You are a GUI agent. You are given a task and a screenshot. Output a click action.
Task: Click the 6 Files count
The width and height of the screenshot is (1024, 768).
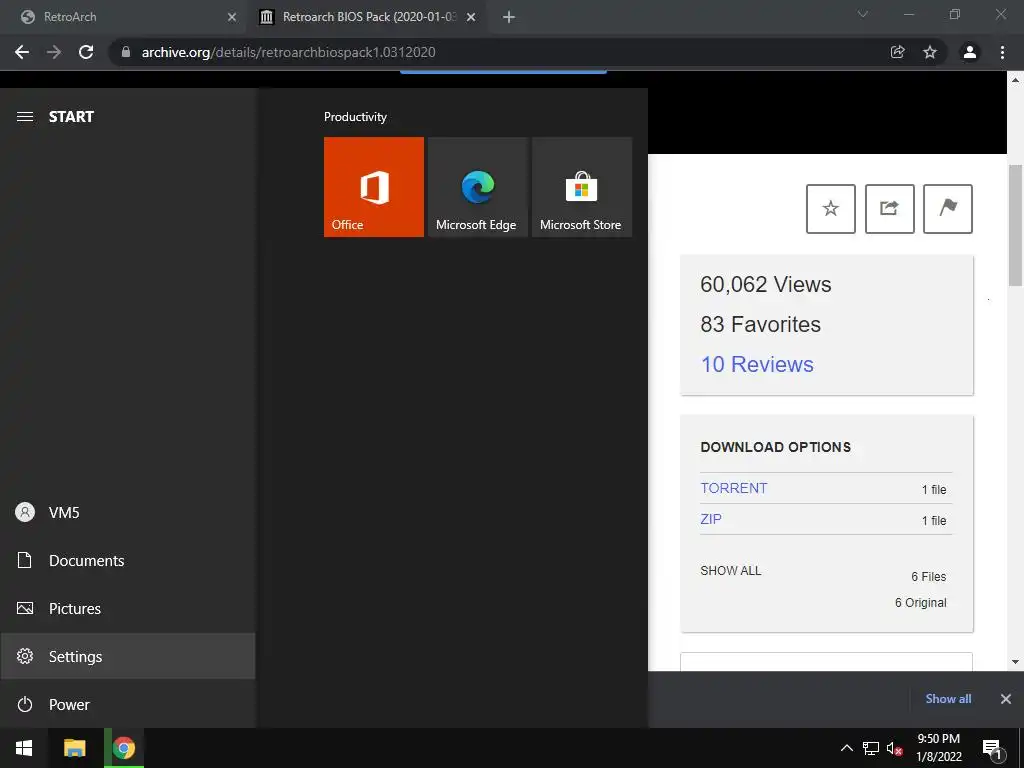[x=929, y=577]
